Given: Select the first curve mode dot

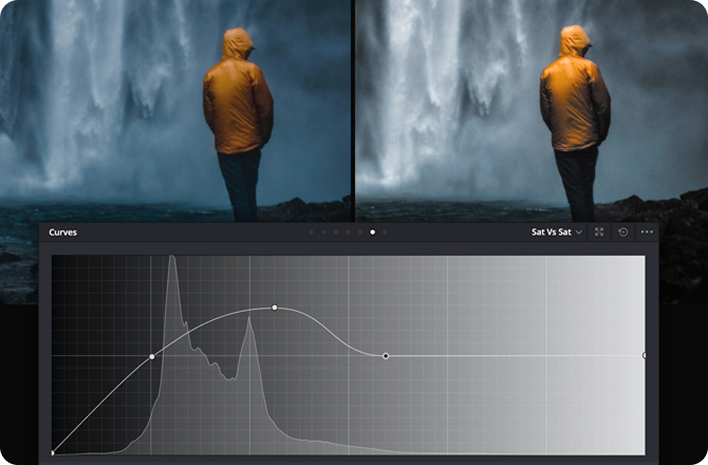Looking at the screenshot, I should pos(311,232).
